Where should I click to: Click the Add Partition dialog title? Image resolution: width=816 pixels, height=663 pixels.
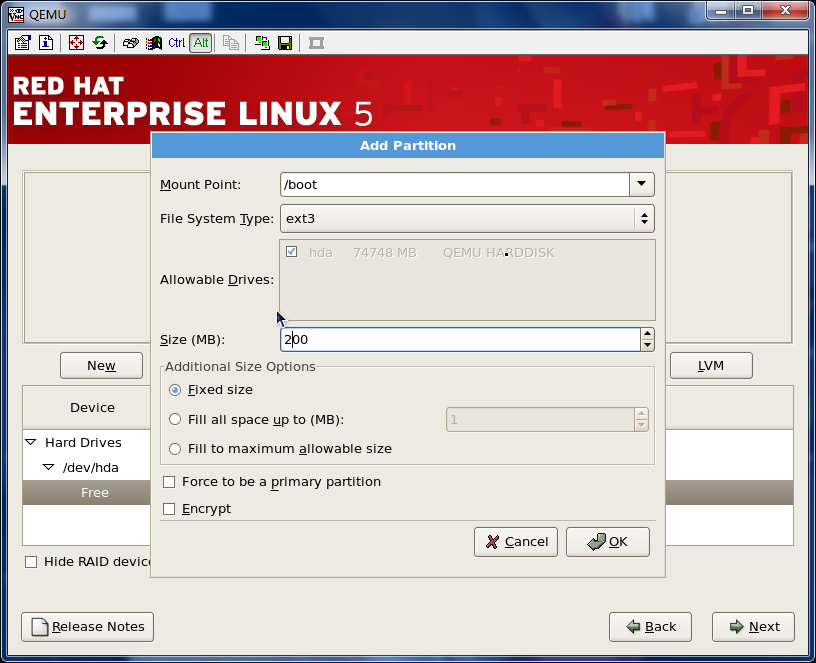point(408,146)
